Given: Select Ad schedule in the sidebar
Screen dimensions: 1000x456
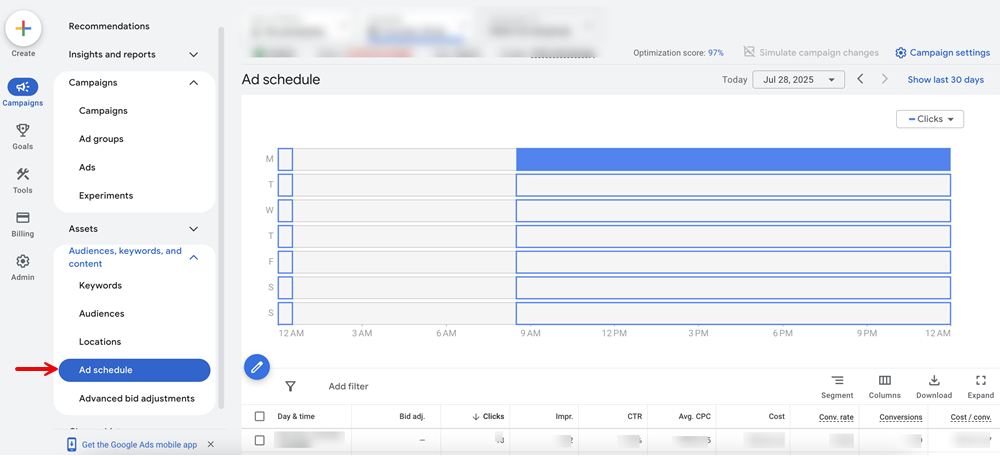Looking at the screenshot, I should click(135, 370).
